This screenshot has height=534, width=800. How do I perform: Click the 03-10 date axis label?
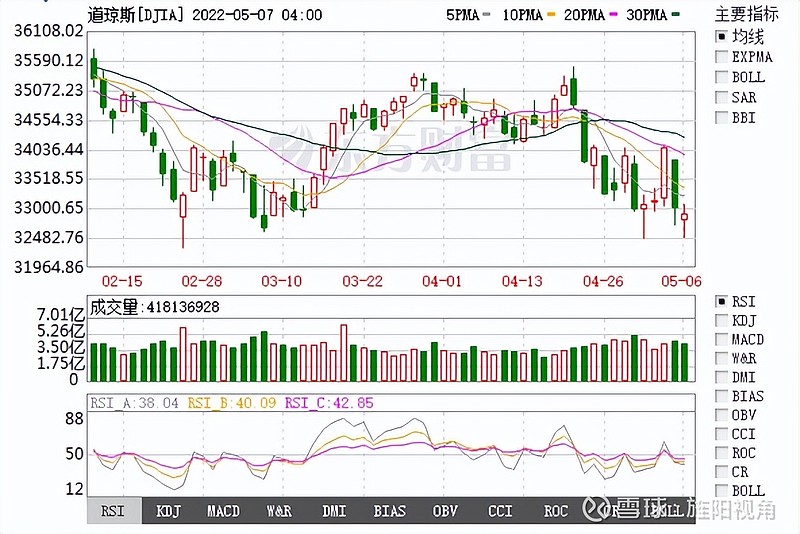pos(282,281)
